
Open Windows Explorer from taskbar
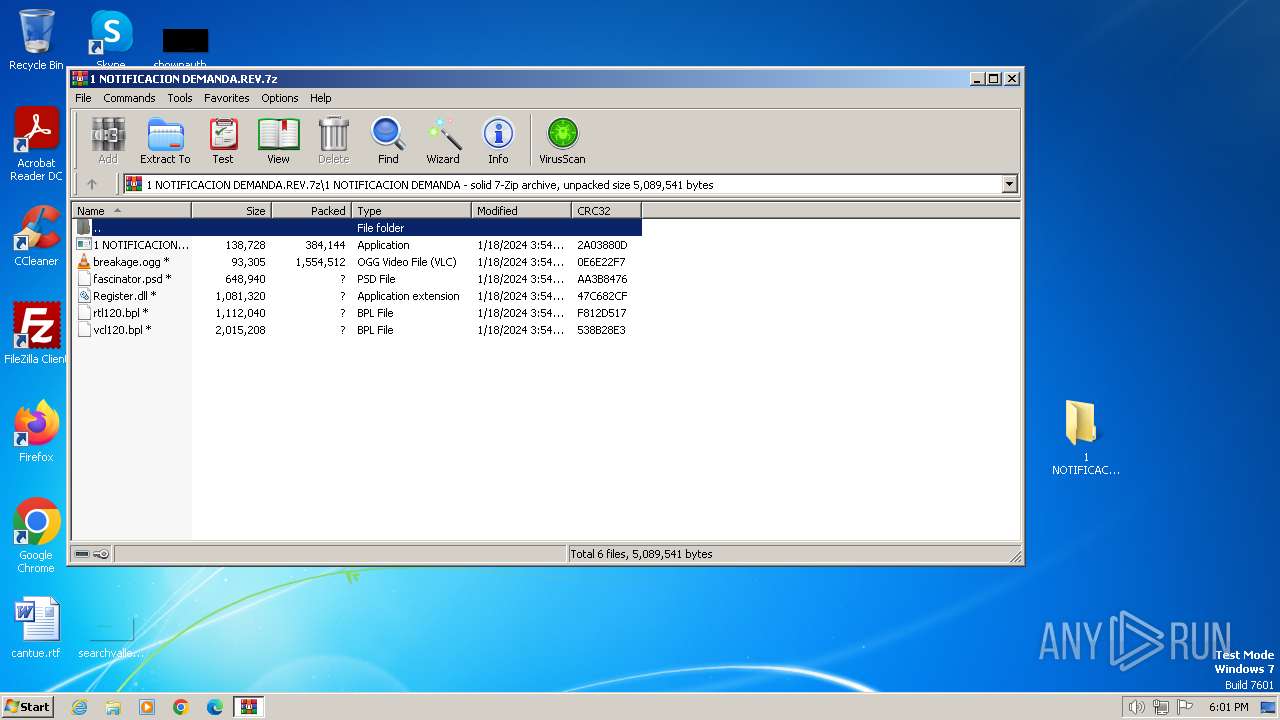[113, 707]
